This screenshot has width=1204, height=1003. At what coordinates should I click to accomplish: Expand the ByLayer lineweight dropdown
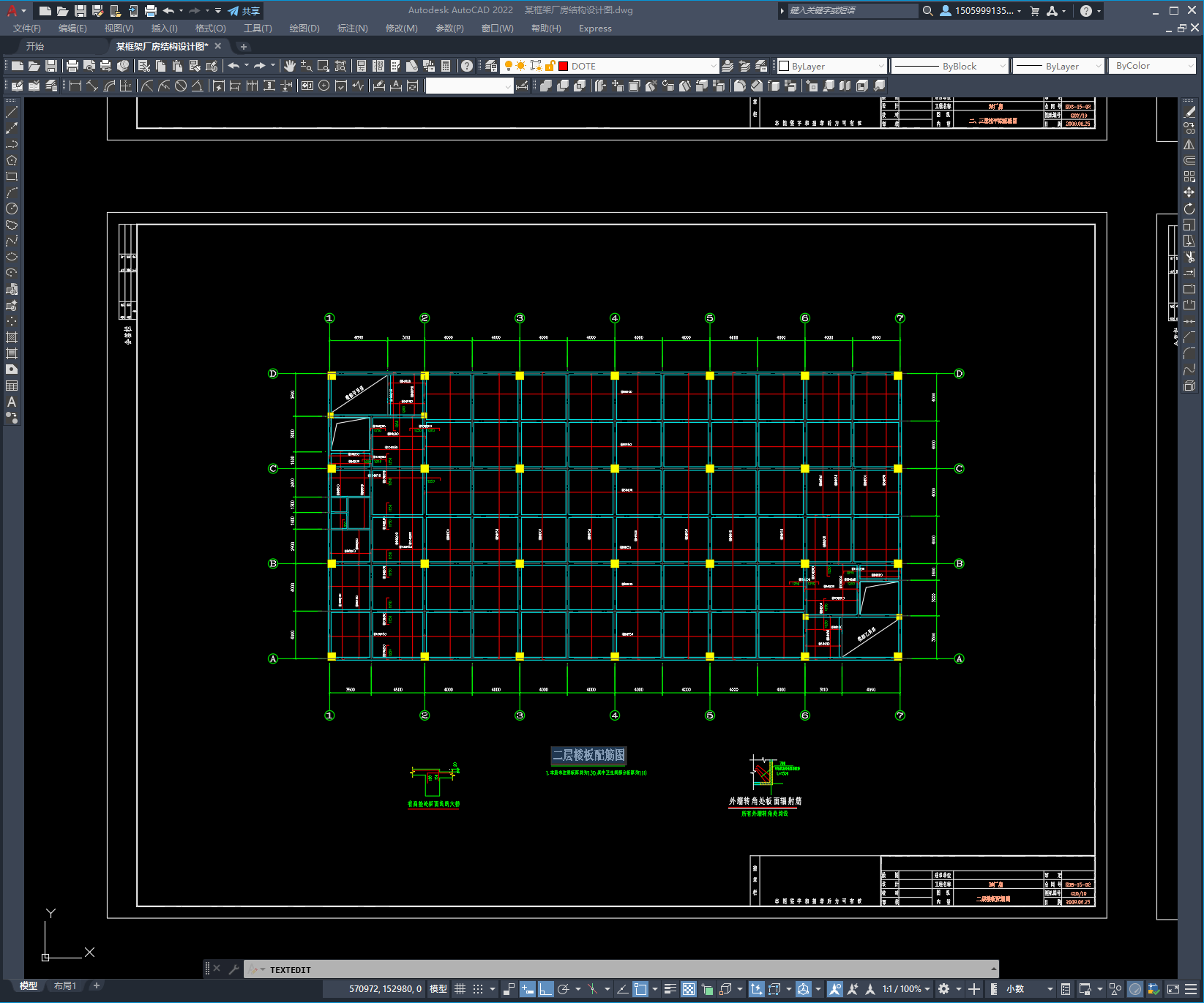coord(1098,66)
